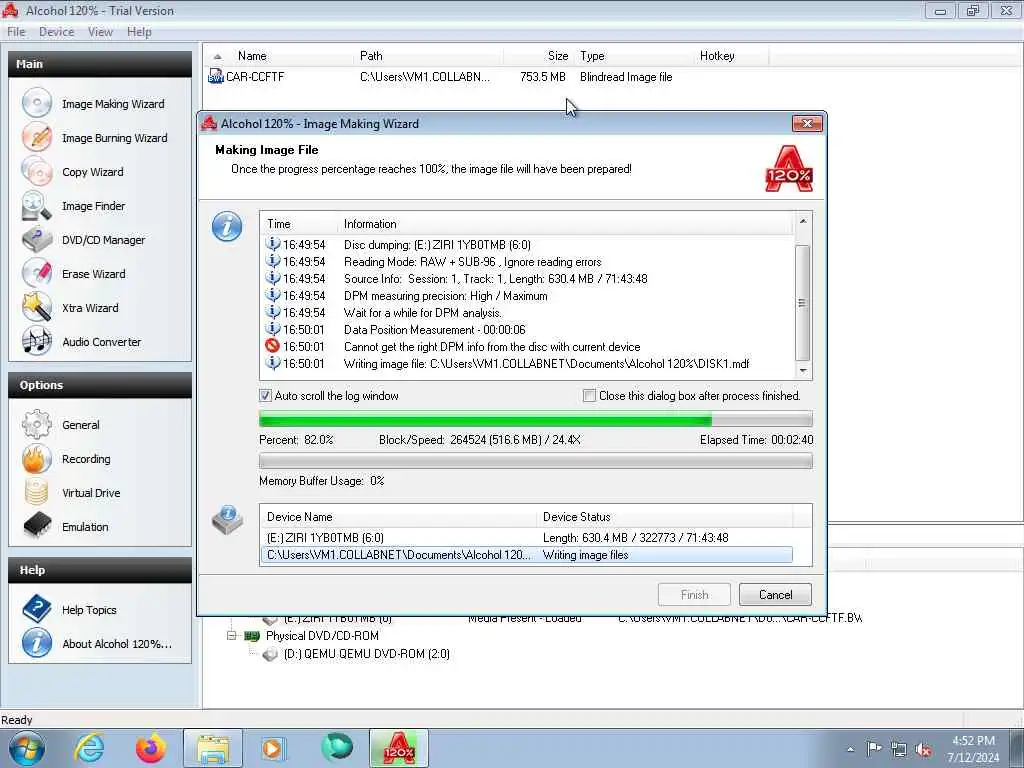Open Recording options flame icon
Image resolution: width=1024 pixels, height=768 pixels.
coord(37,458)
